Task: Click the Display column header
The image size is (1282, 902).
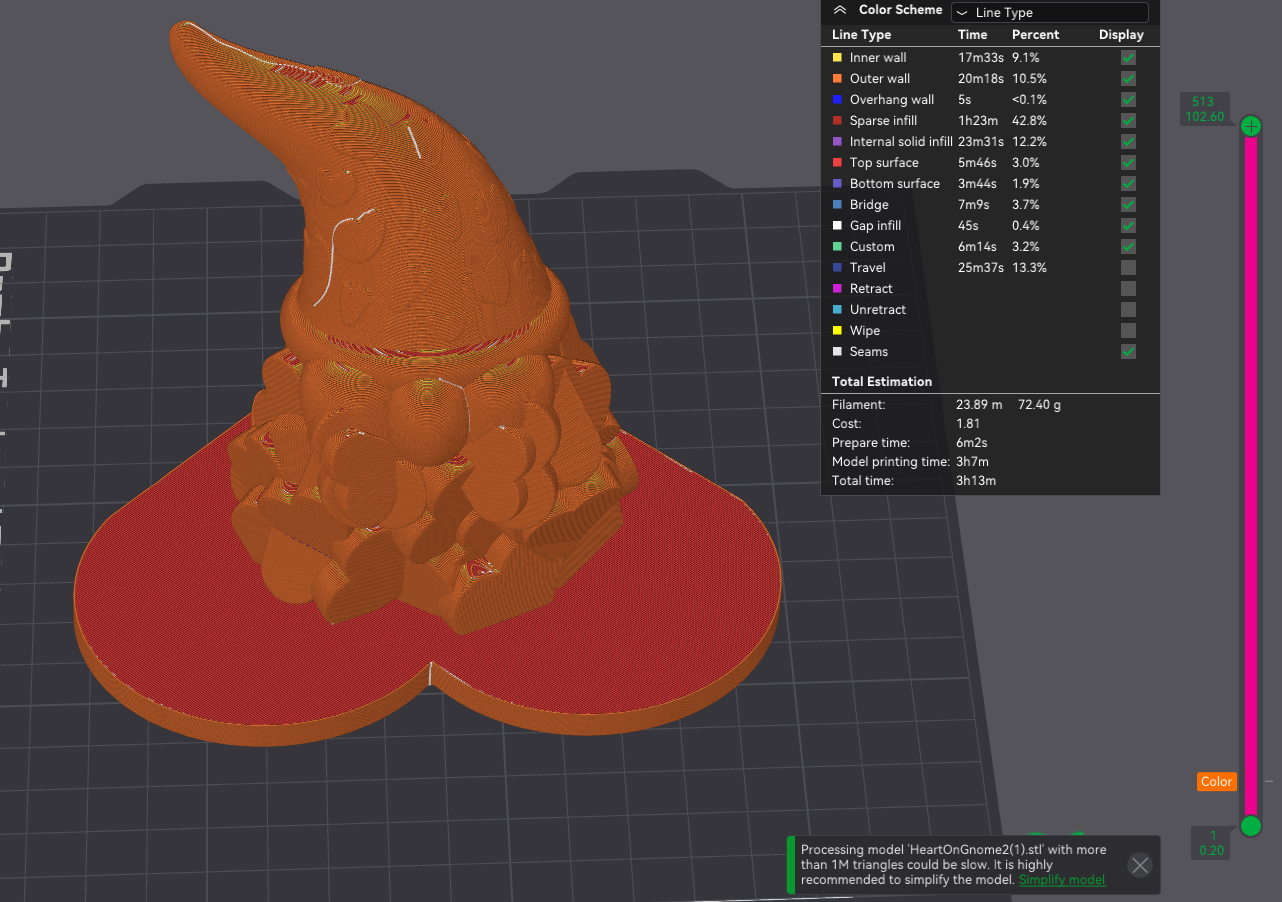Action: point(1120,35)
